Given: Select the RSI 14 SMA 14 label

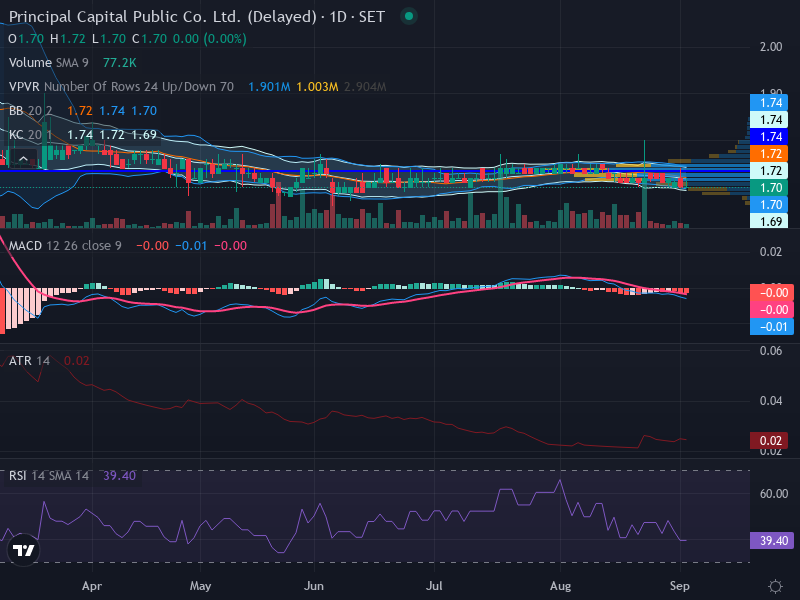Looking at the screenshot, I should click(49, 476).
